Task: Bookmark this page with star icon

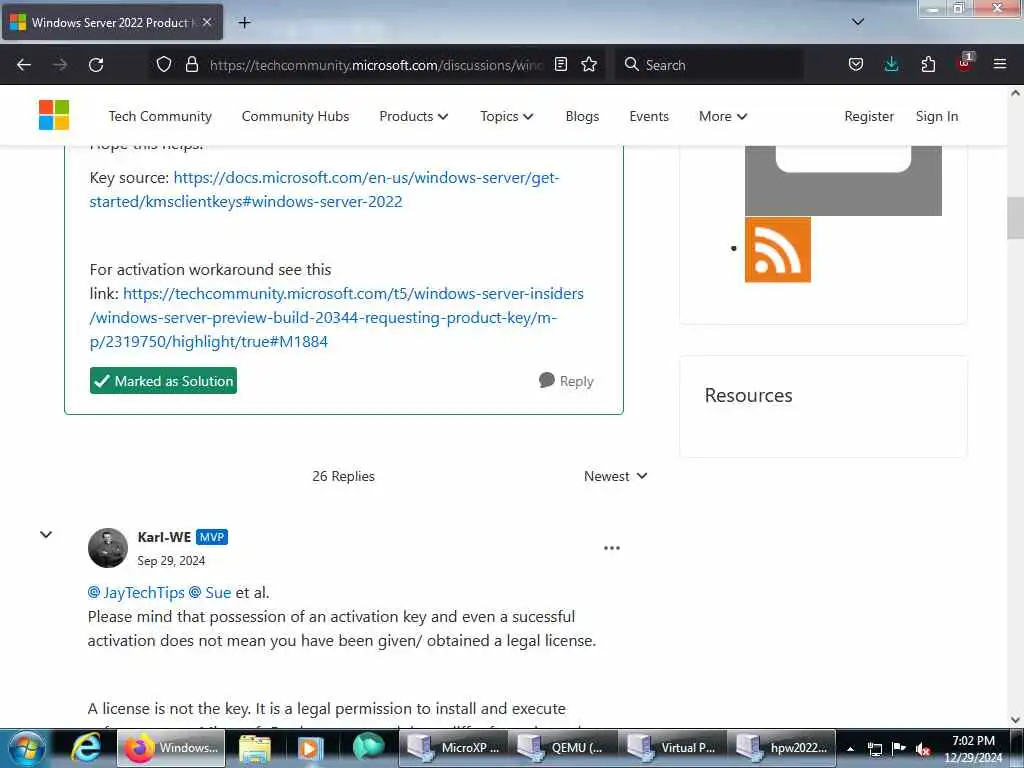Action: [589, 64]
